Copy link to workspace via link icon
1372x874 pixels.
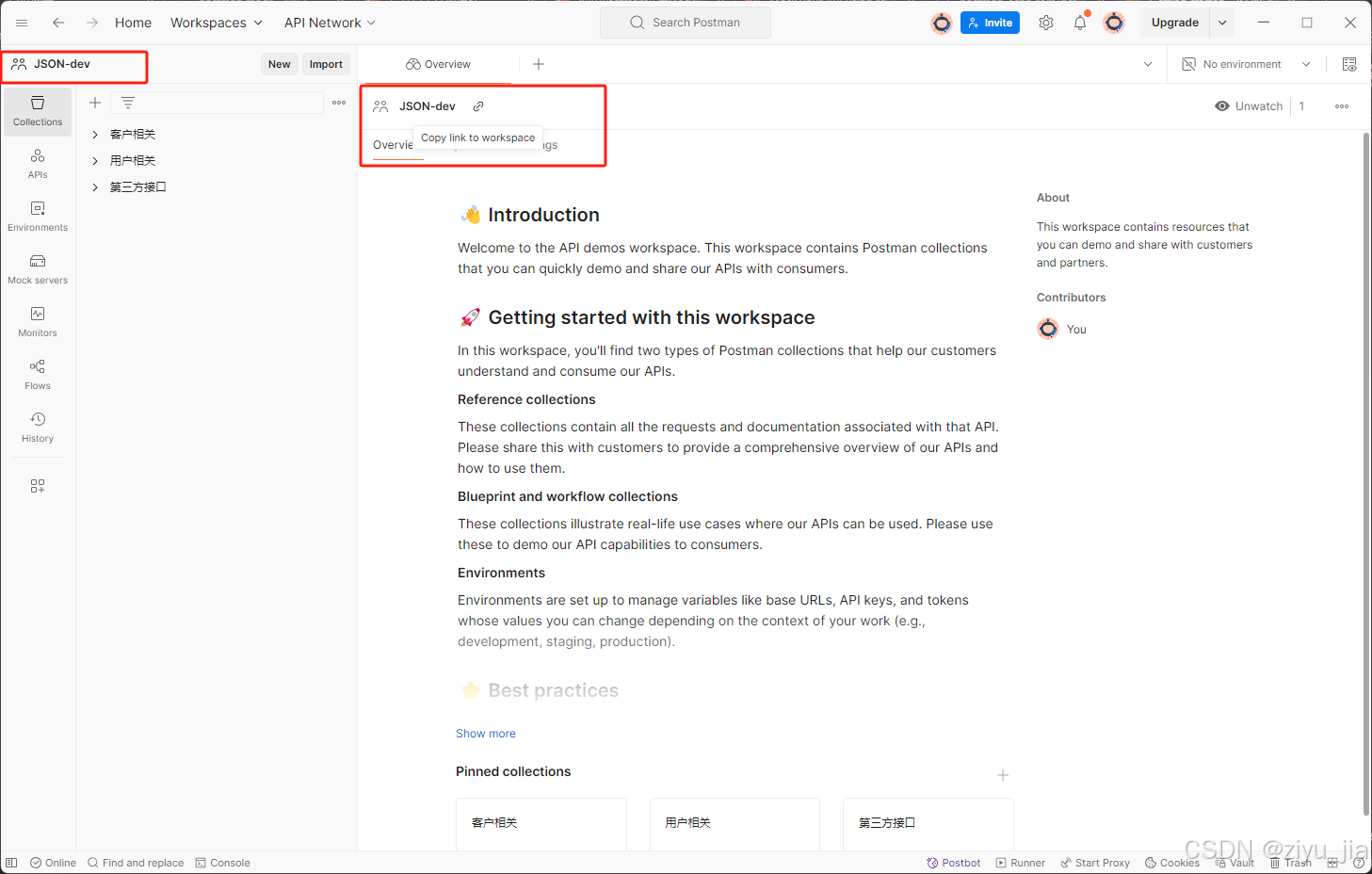point(478,106)
